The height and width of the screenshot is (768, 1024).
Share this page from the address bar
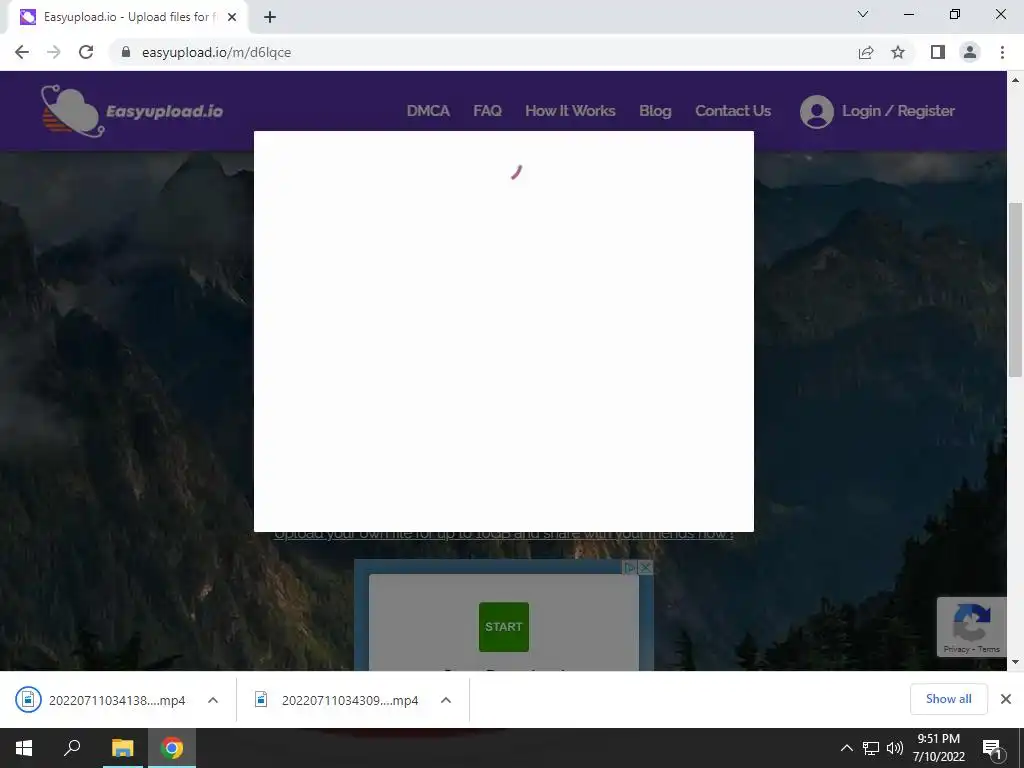866,52
